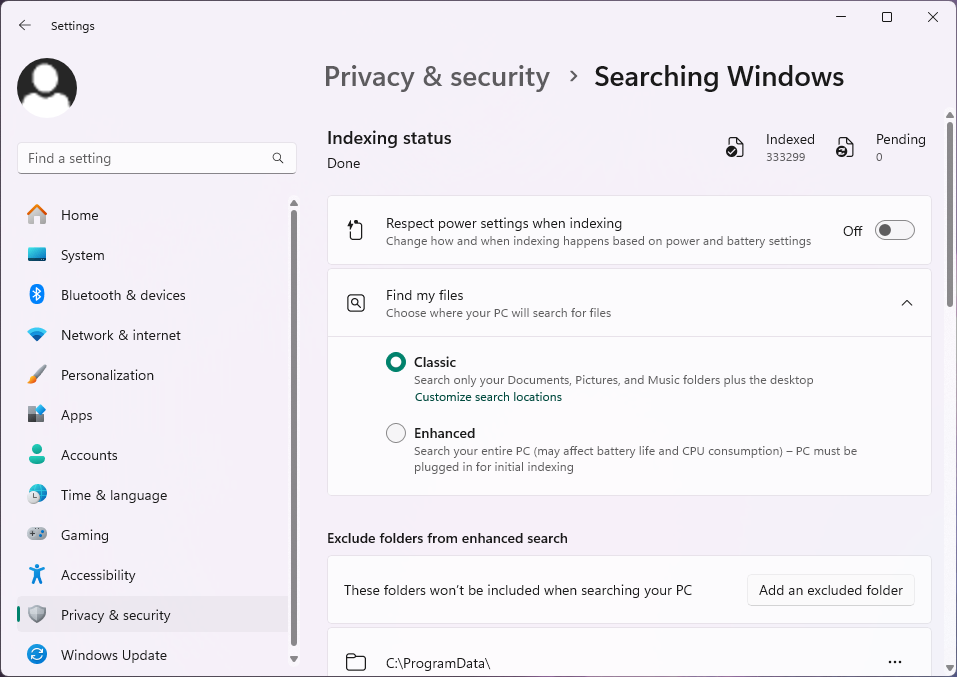
Task: Select the Enhanced search option
Action: [x=395, y=433]
